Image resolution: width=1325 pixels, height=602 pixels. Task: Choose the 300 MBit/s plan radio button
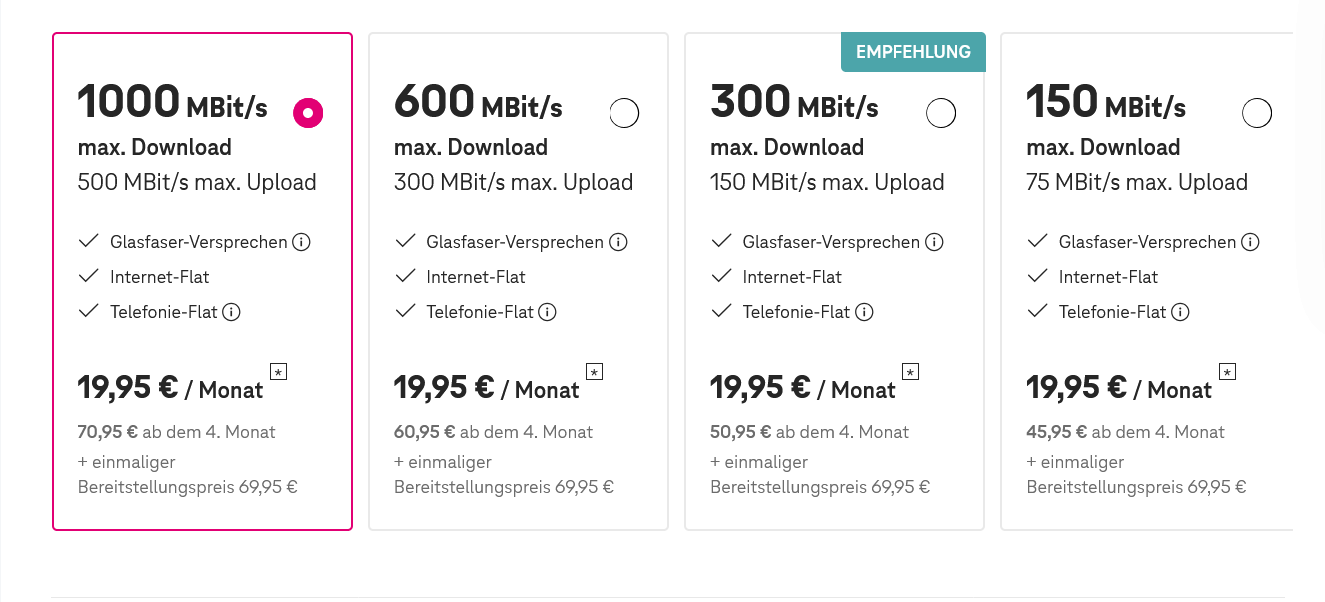(941, 114)
